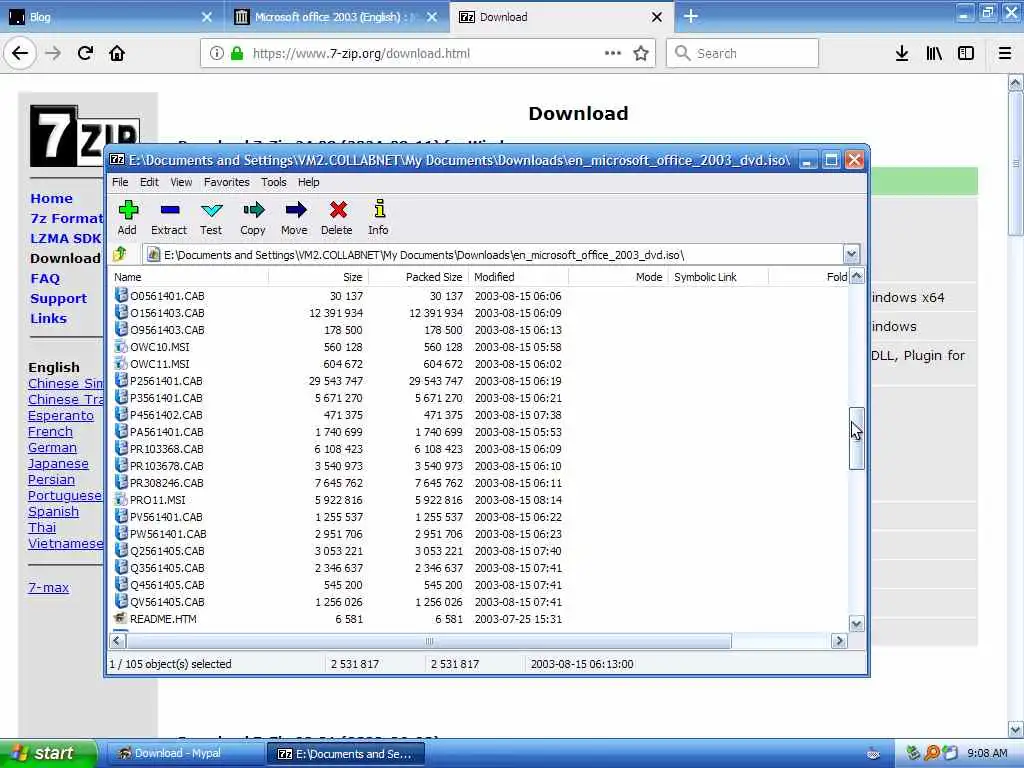Expand the 7-Zip address path dropdown

[851, 254]
